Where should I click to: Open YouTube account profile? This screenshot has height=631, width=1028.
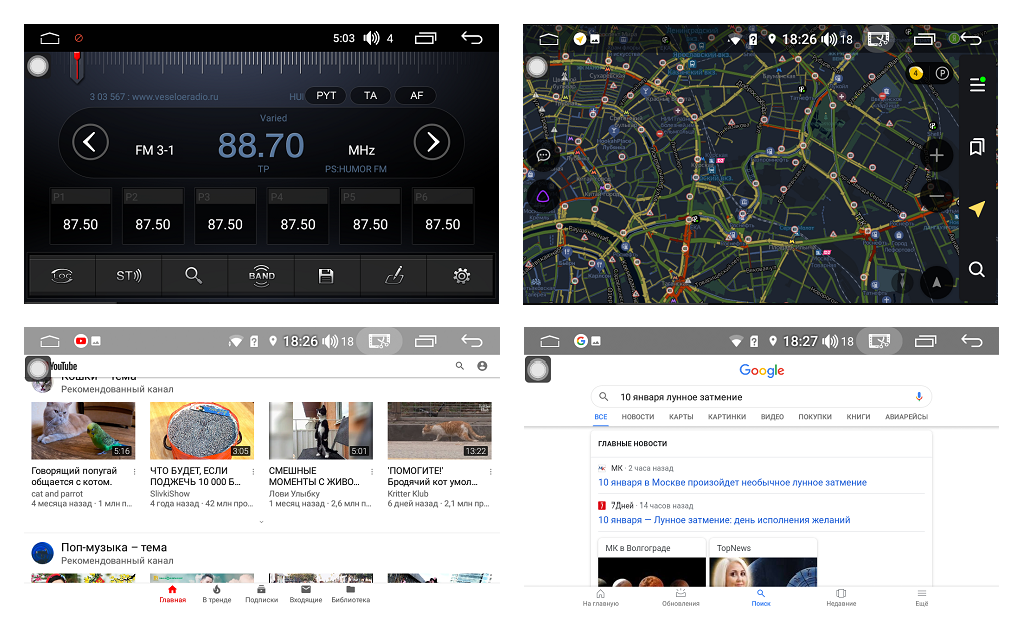482,366
